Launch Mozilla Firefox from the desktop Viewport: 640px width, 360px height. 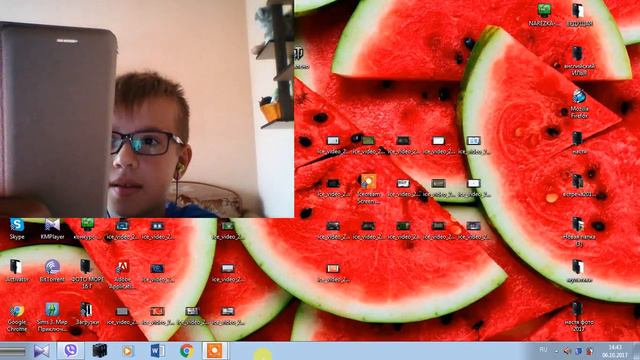(579, 104)
